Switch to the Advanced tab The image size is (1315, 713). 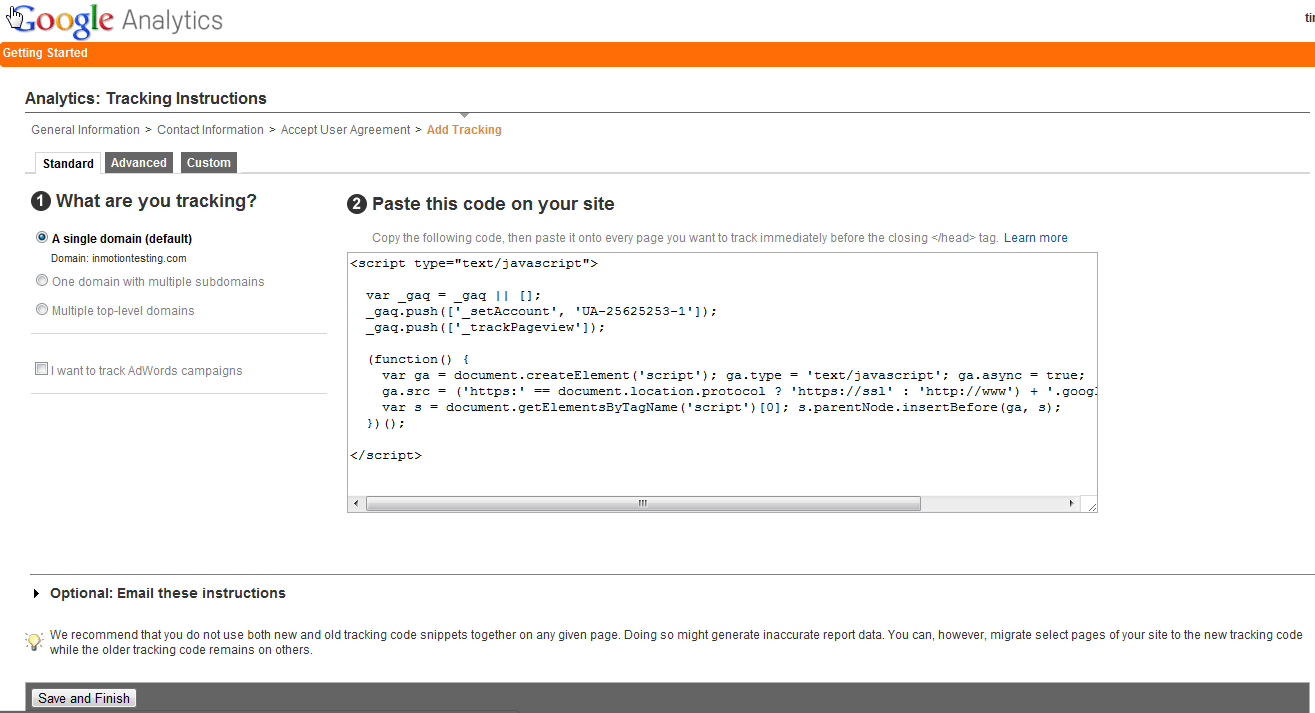tap(139, 163)
